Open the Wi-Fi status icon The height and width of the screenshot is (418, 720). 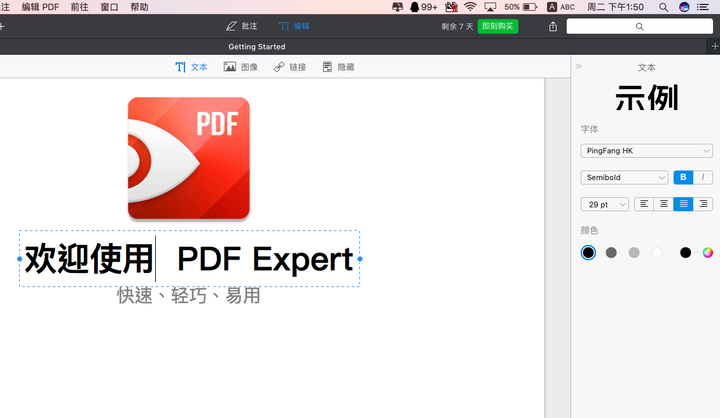470,7
